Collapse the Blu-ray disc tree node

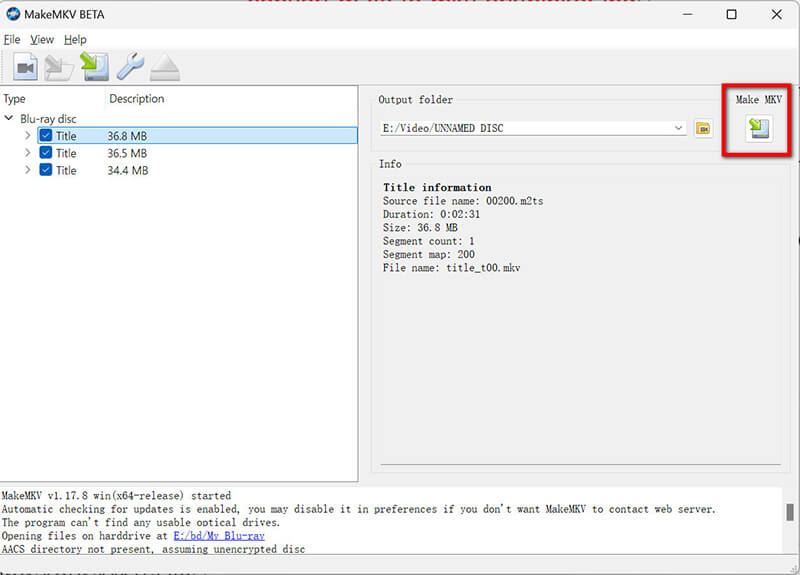tap(9, 118)
